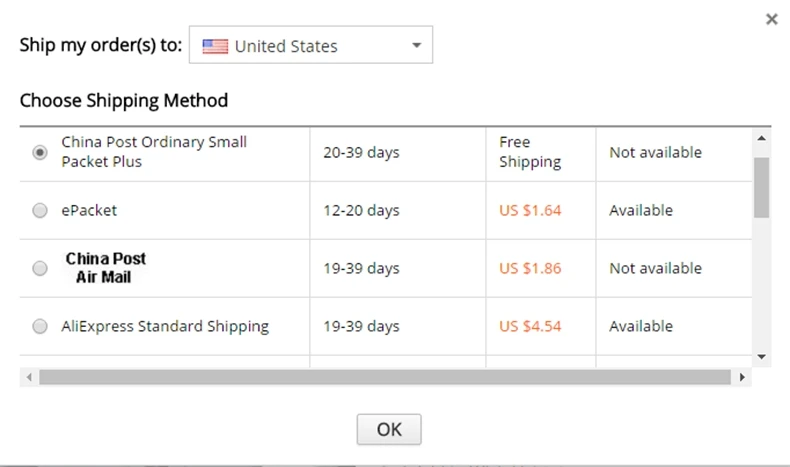
Task: Click the vertical scrollbar down arrow
Action: (761, 356)
